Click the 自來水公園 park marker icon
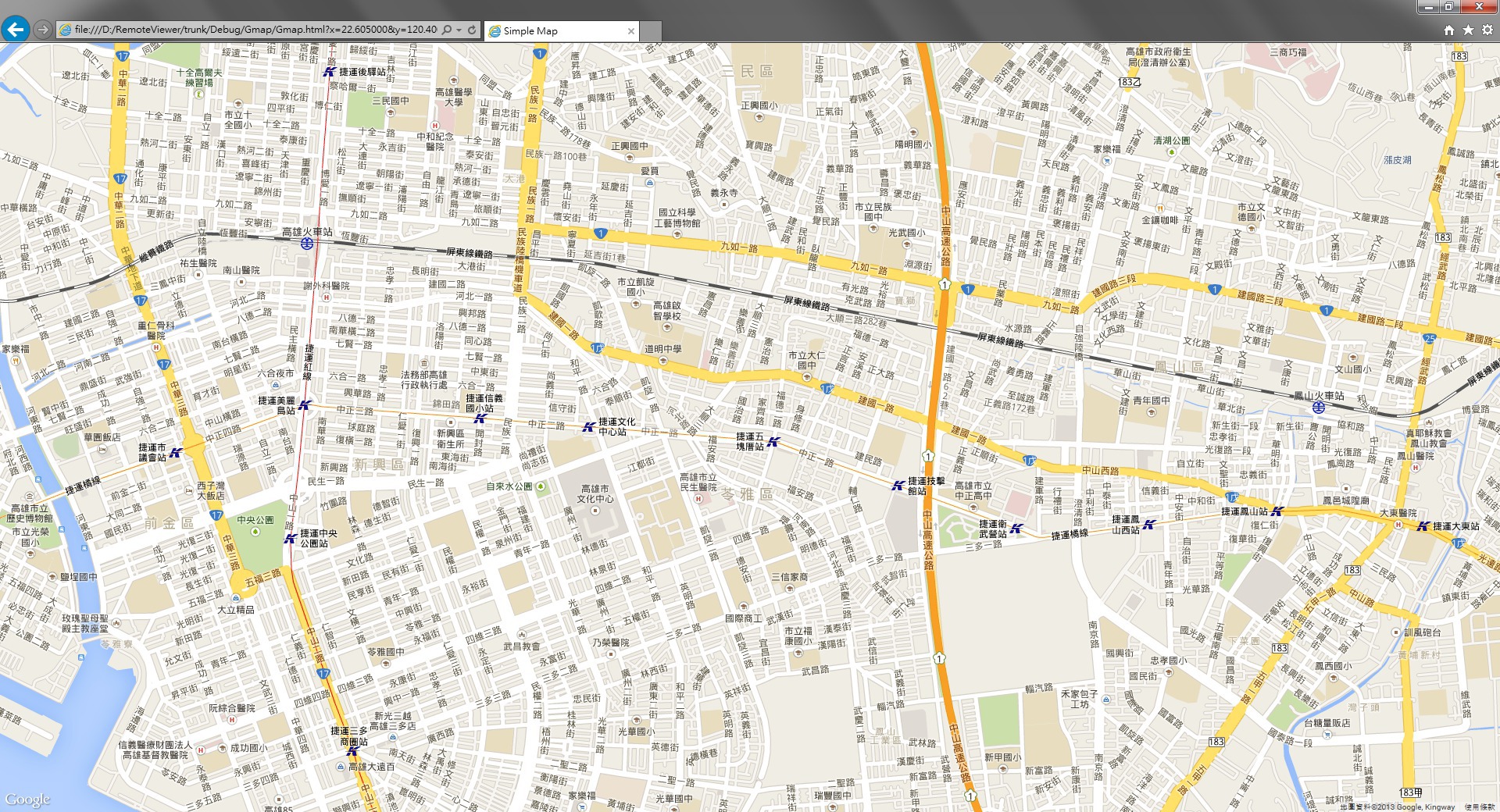The image size is (1500, 812). [x=541, y=486]
